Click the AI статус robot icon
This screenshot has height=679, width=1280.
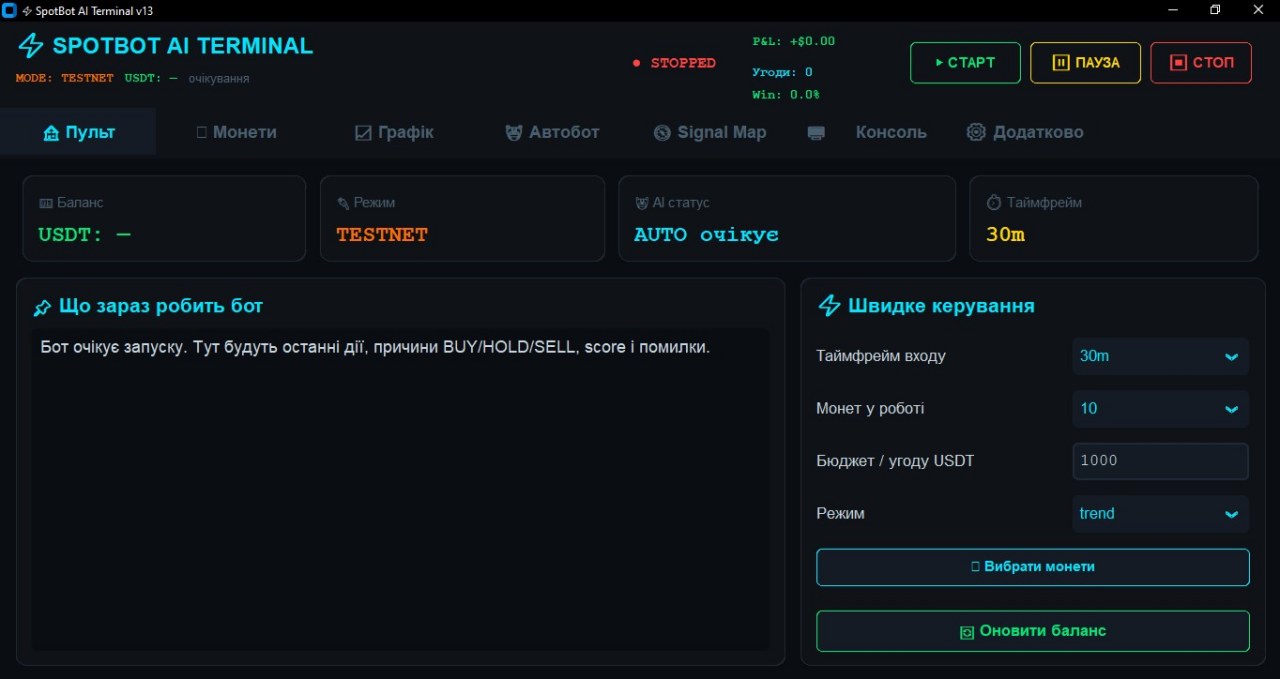tap(642, 203)
